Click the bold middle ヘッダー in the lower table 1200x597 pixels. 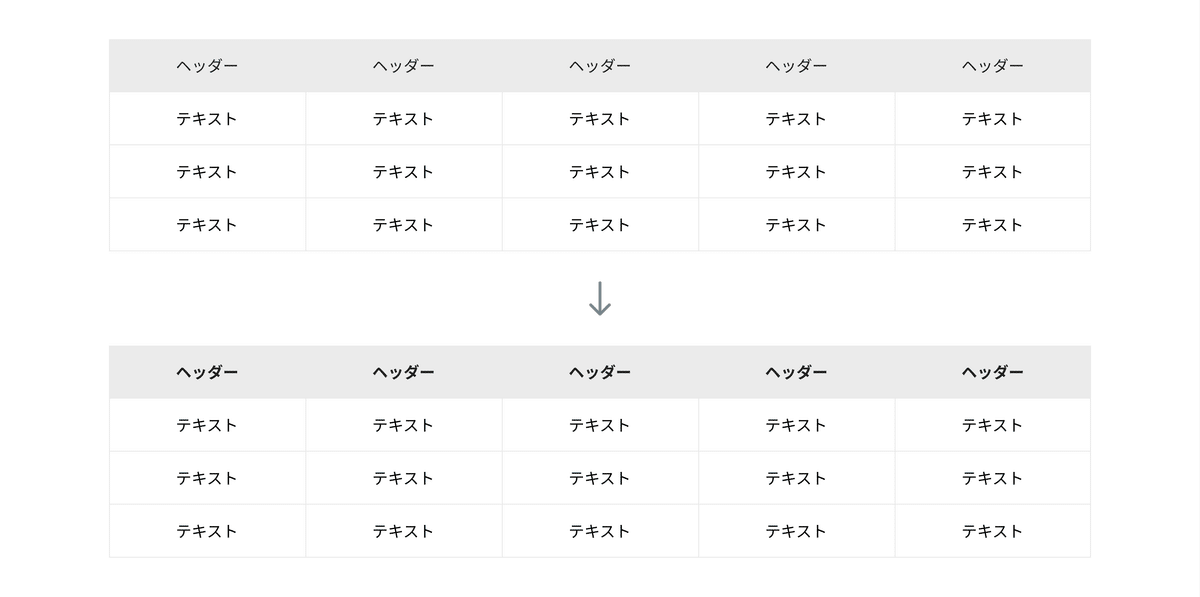[600, 372]
